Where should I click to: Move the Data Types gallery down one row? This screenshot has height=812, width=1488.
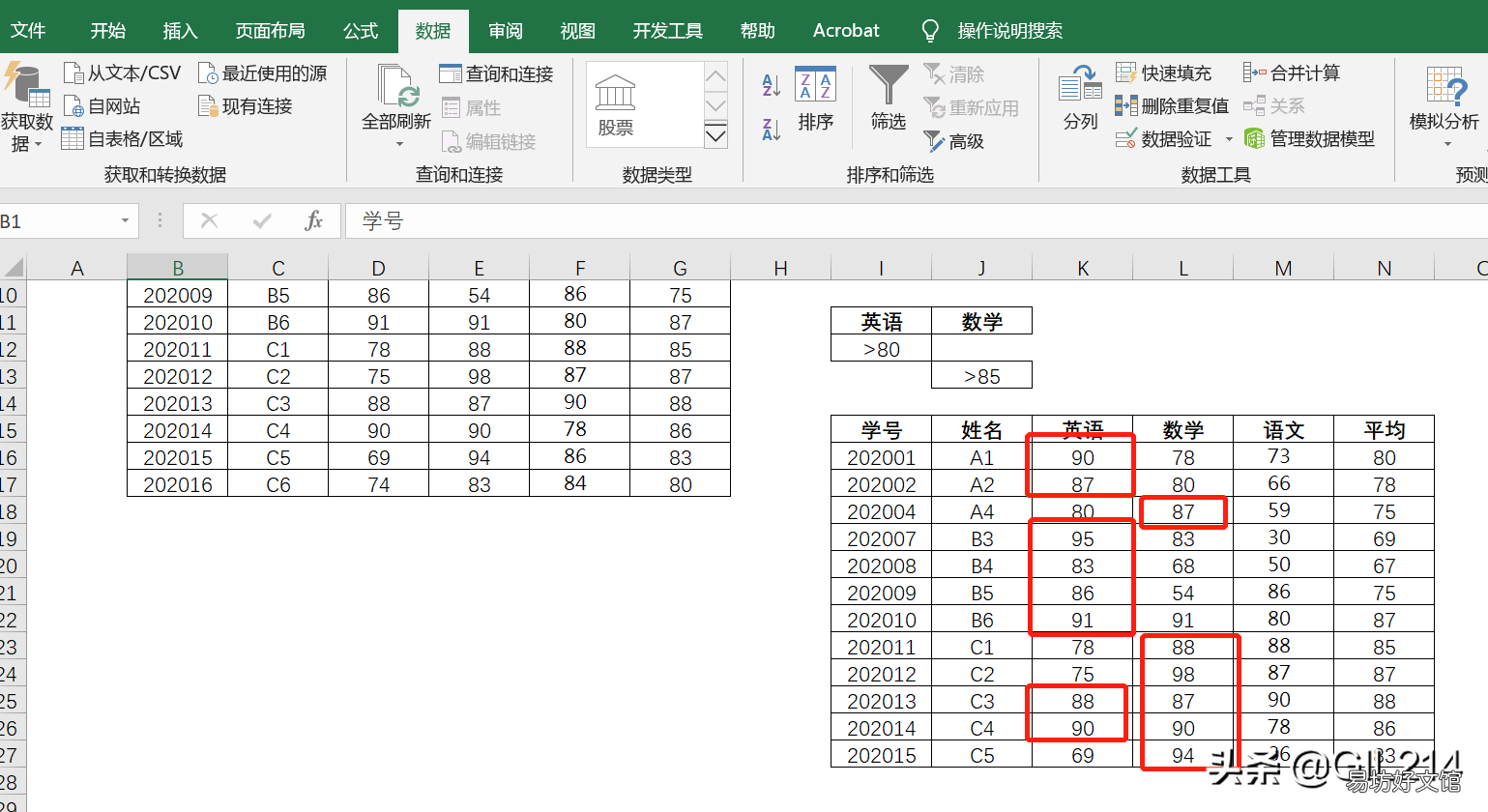[x=715, y=106]
